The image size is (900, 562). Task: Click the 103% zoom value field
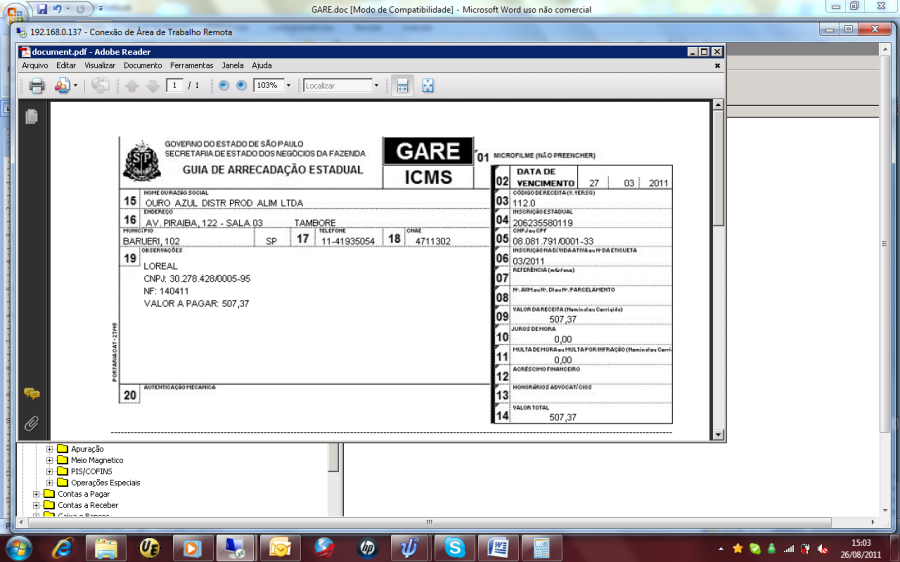pos(267,86)
